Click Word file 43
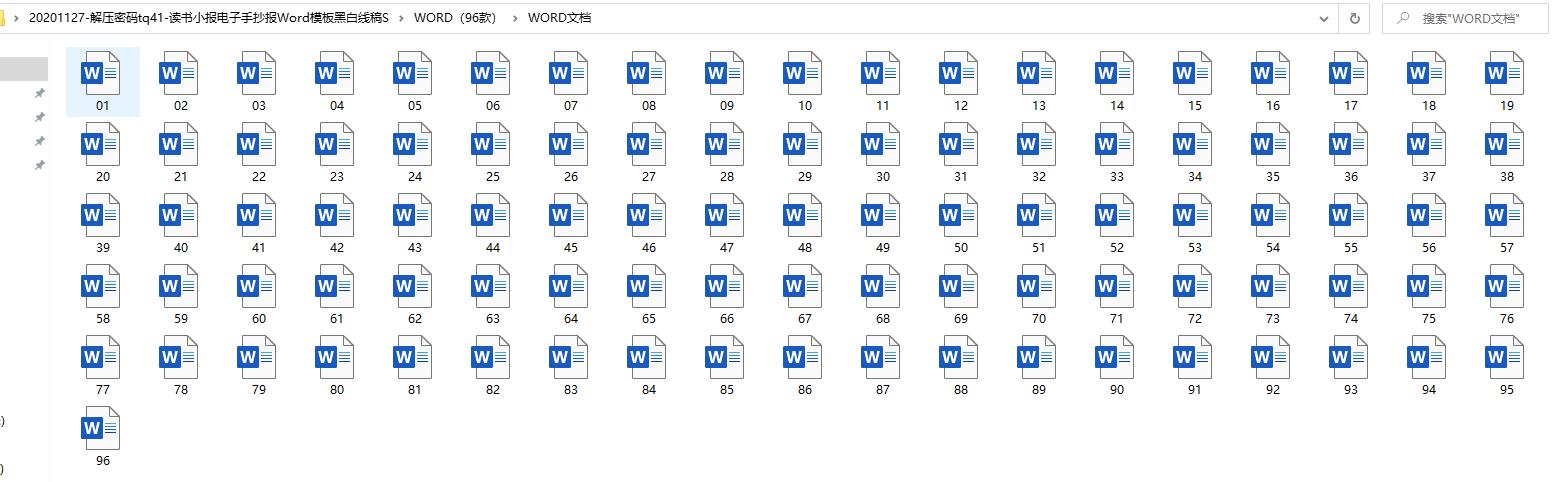 tap(413, 215)
